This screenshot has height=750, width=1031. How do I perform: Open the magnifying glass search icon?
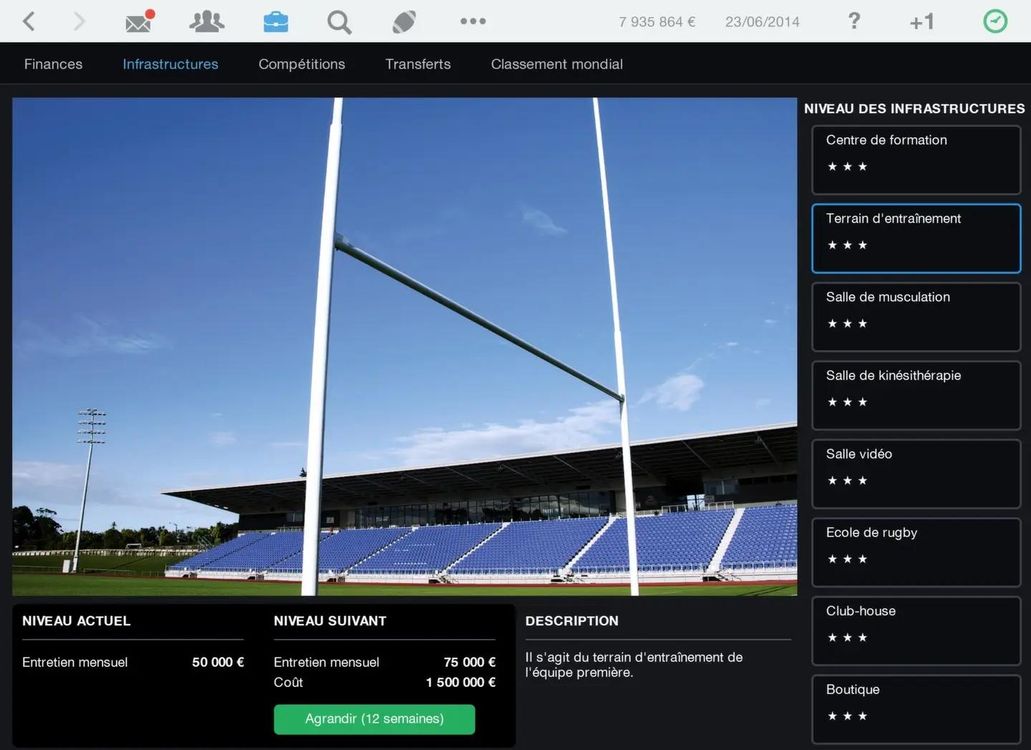339,21
